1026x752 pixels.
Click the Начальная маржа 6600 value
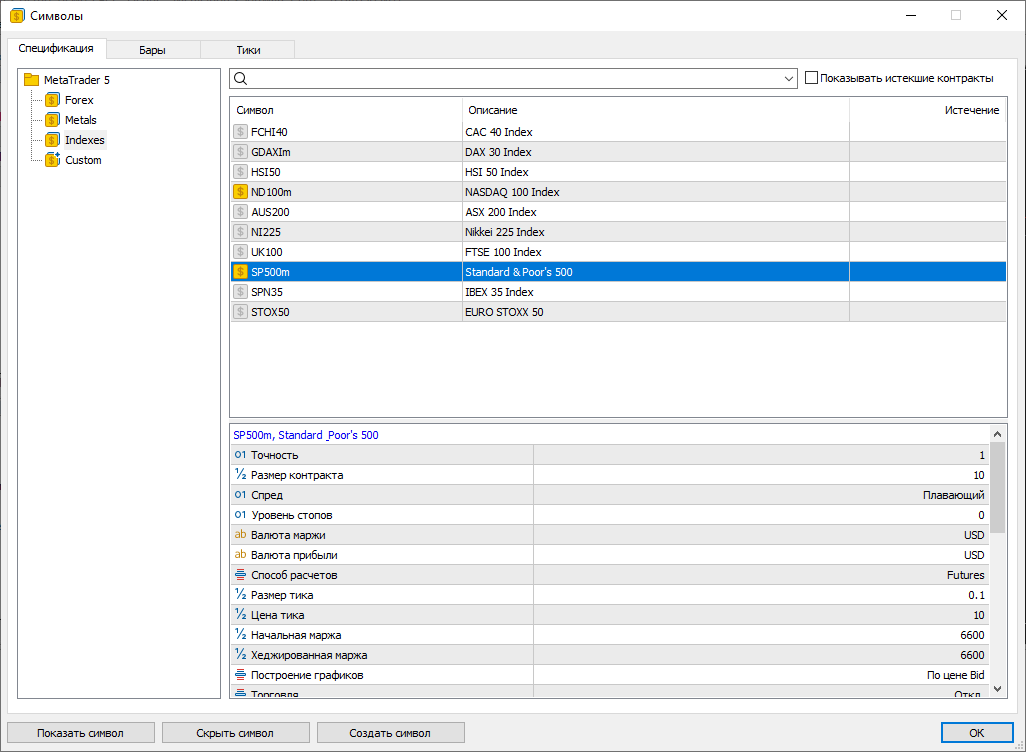(972, 635)
